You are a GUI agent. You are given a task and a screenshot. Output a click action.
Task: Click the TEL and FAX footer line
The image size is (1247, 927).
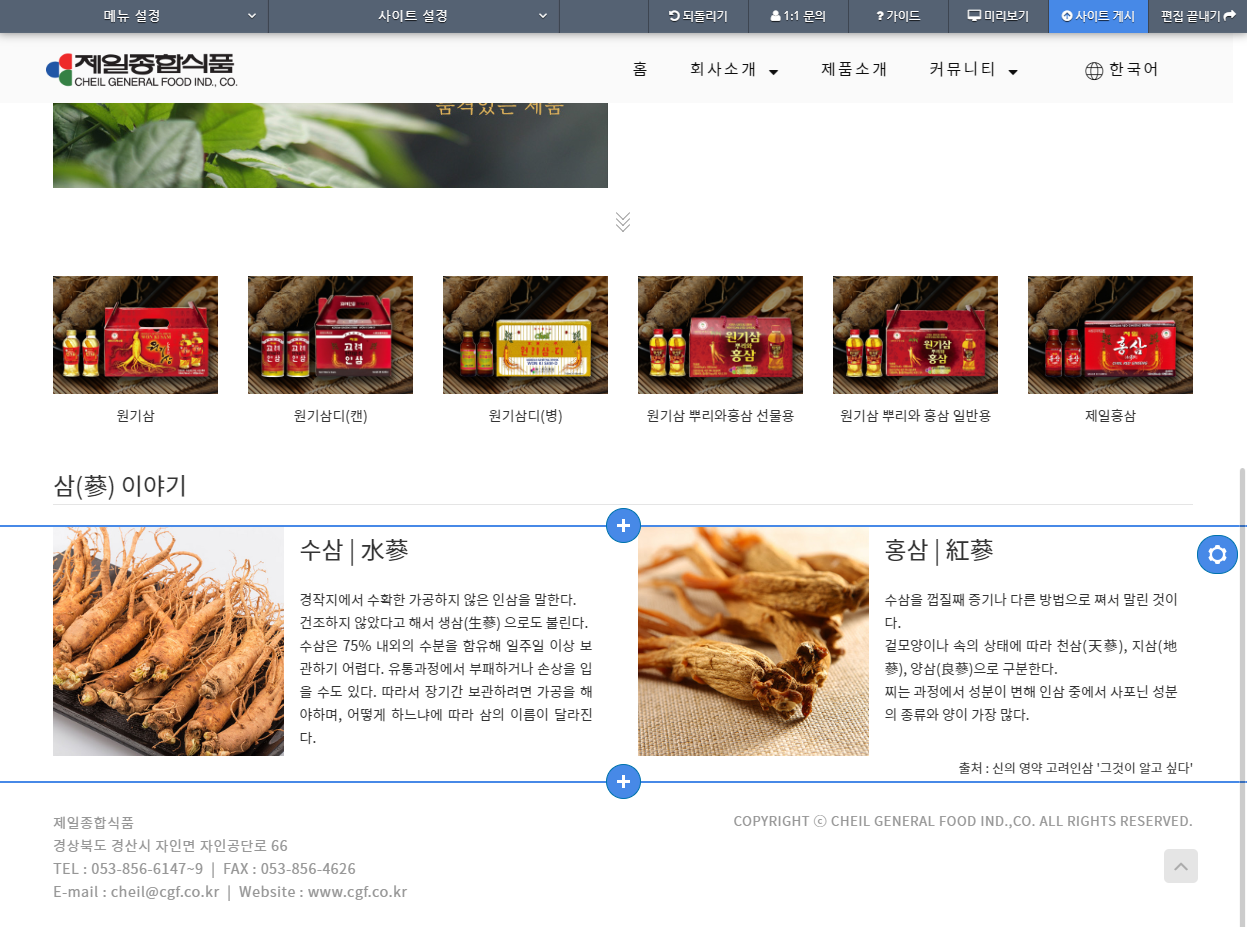[204, 869]
